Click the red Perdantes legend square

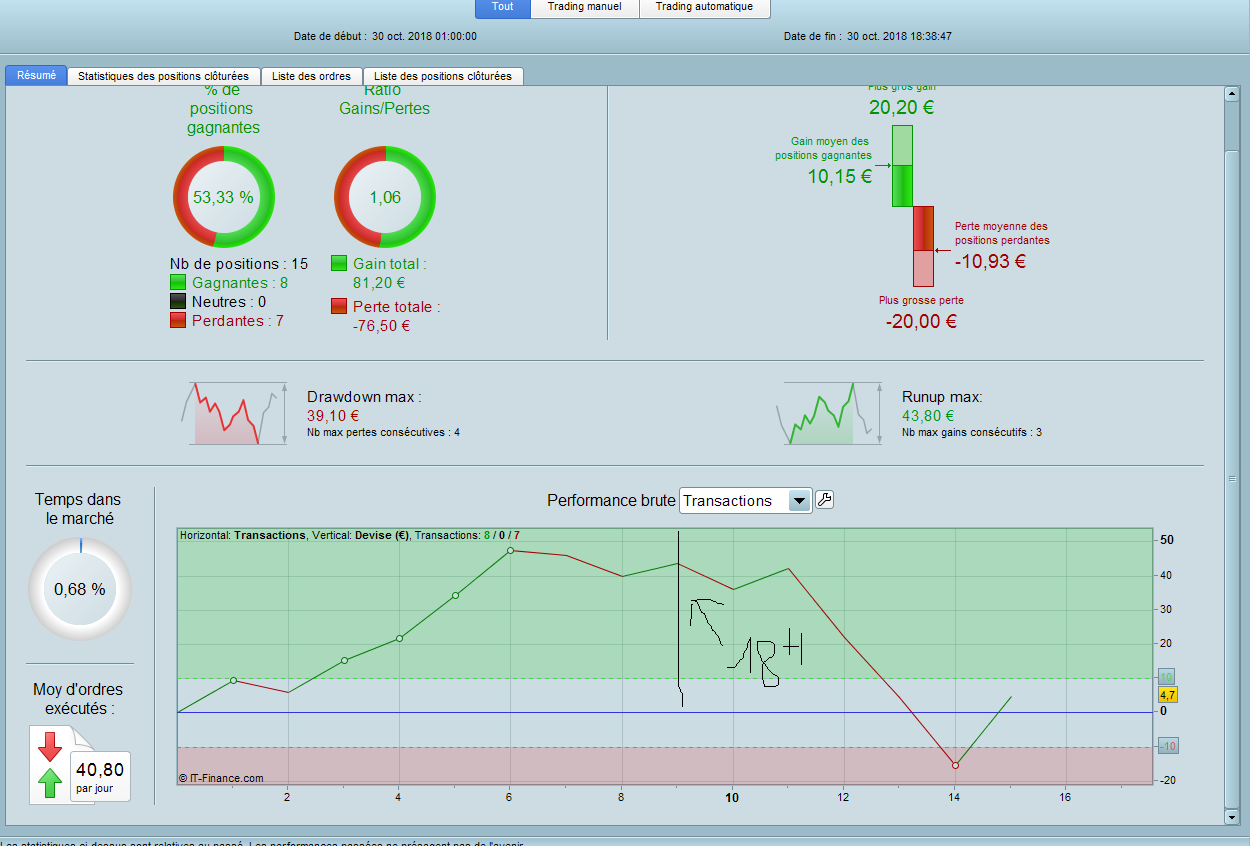179,321
